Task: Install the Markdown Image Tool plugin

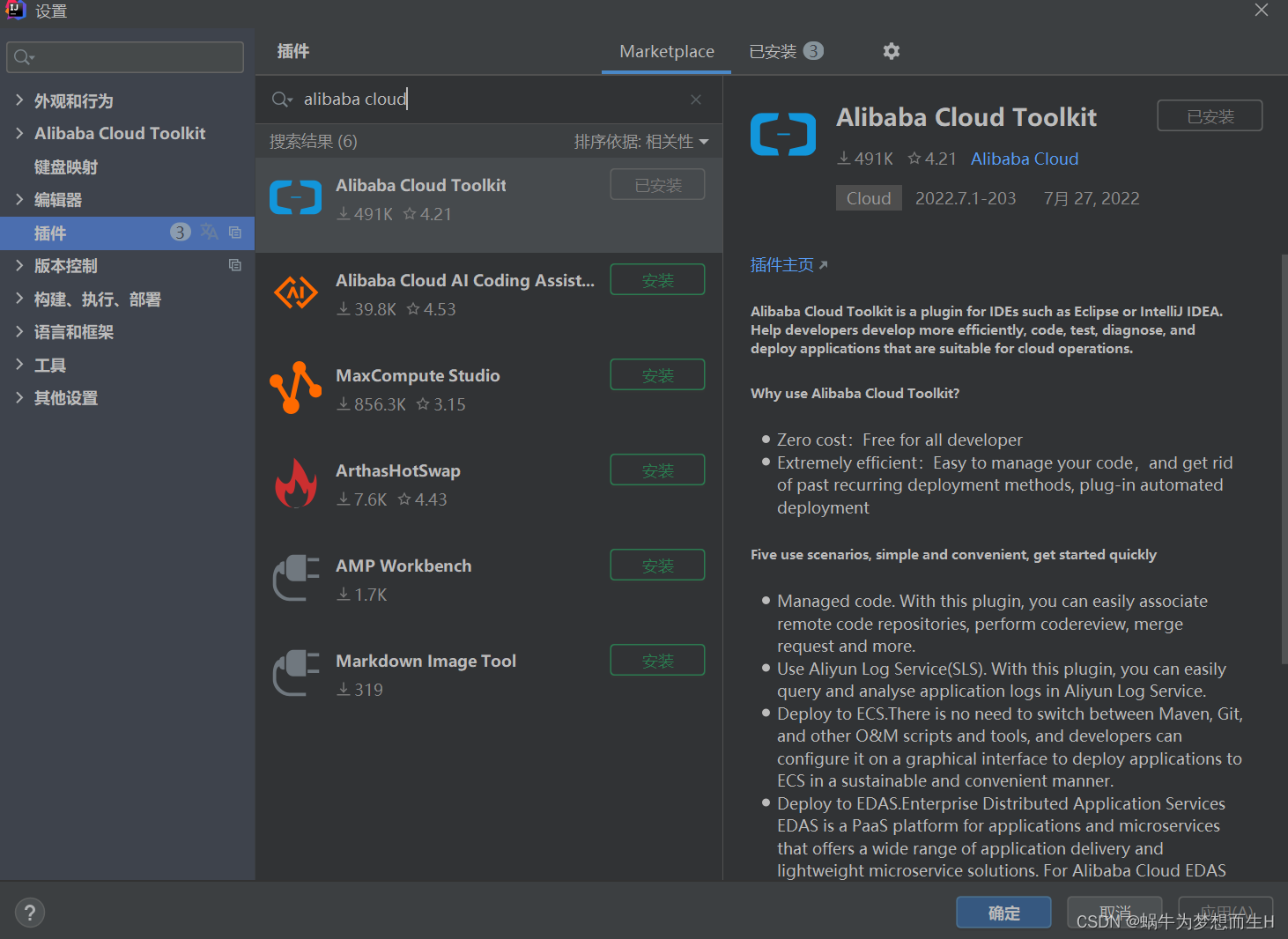Action: tap(657, 661)
